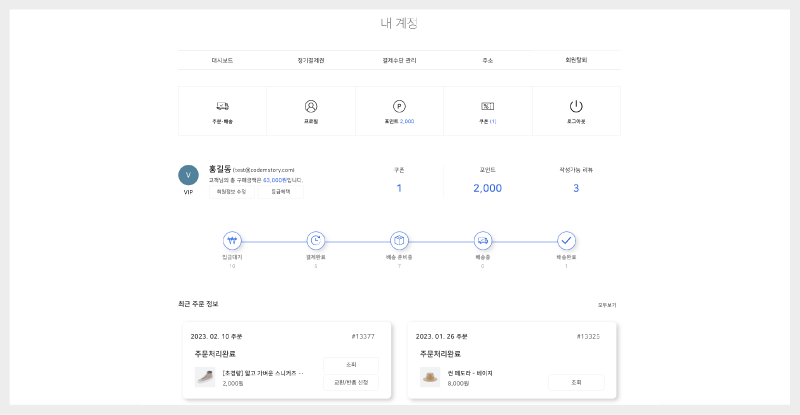Image resolution: width=800 pixels, height=415 pixels.
Task: Open the 배송중 truck status icon
Action: tap(483, 241)
